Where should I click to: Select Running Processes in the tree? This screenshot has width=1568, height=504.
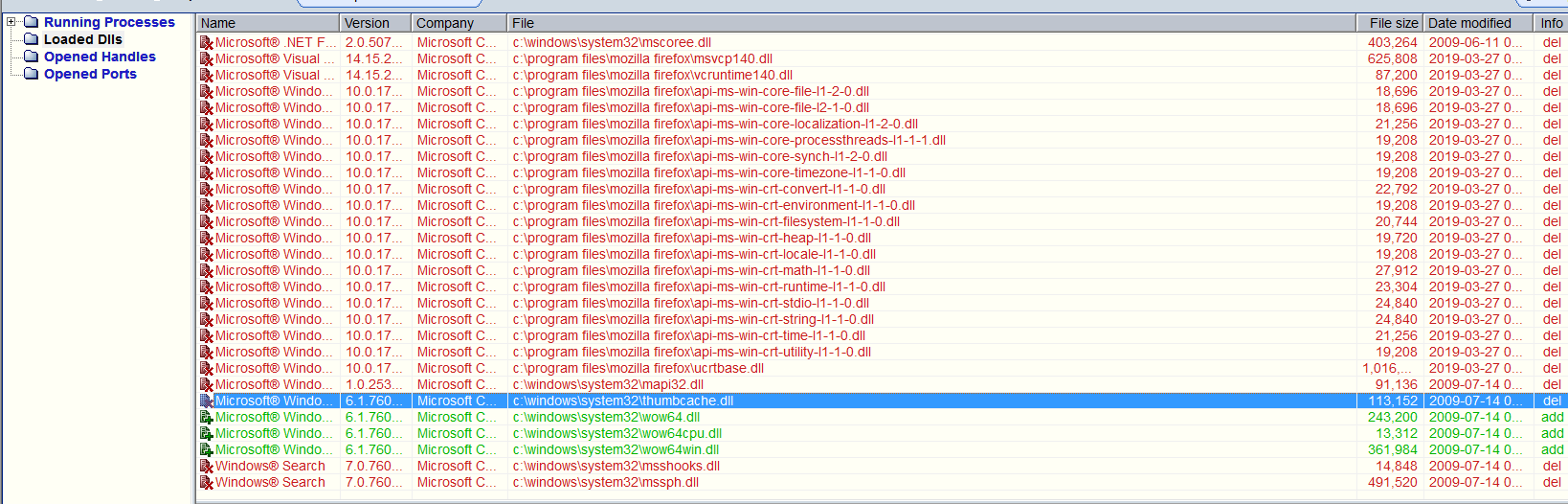[109, 22]
